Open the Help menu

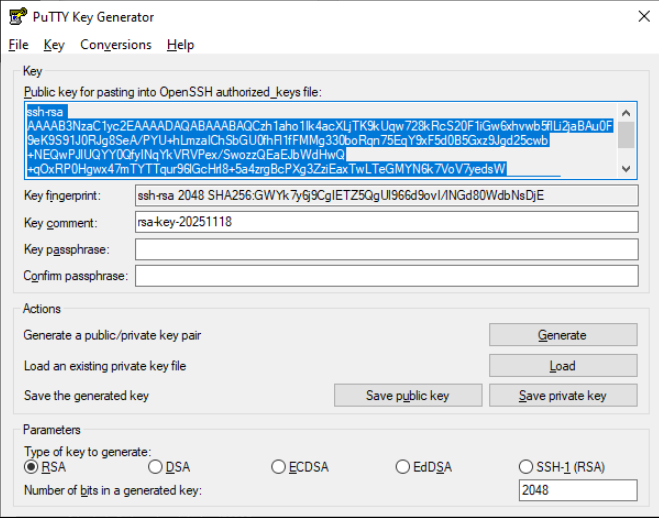180,45
